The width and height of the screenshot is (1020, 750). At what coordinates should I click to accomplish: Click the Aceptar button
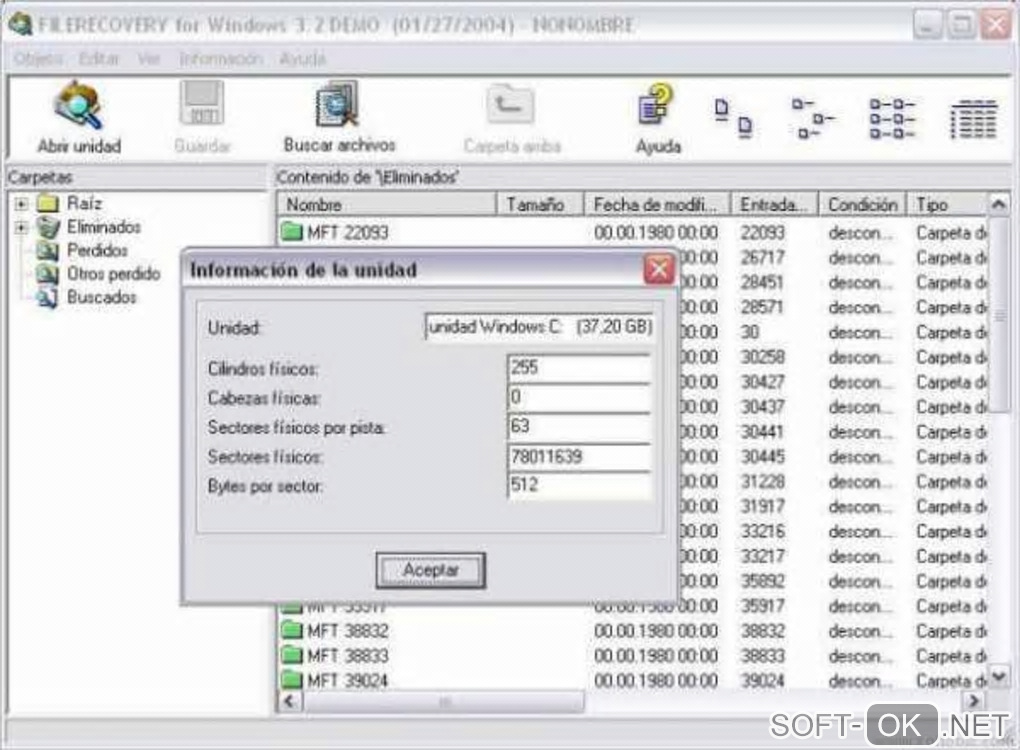pyautogui.click(x=431, y=570)
